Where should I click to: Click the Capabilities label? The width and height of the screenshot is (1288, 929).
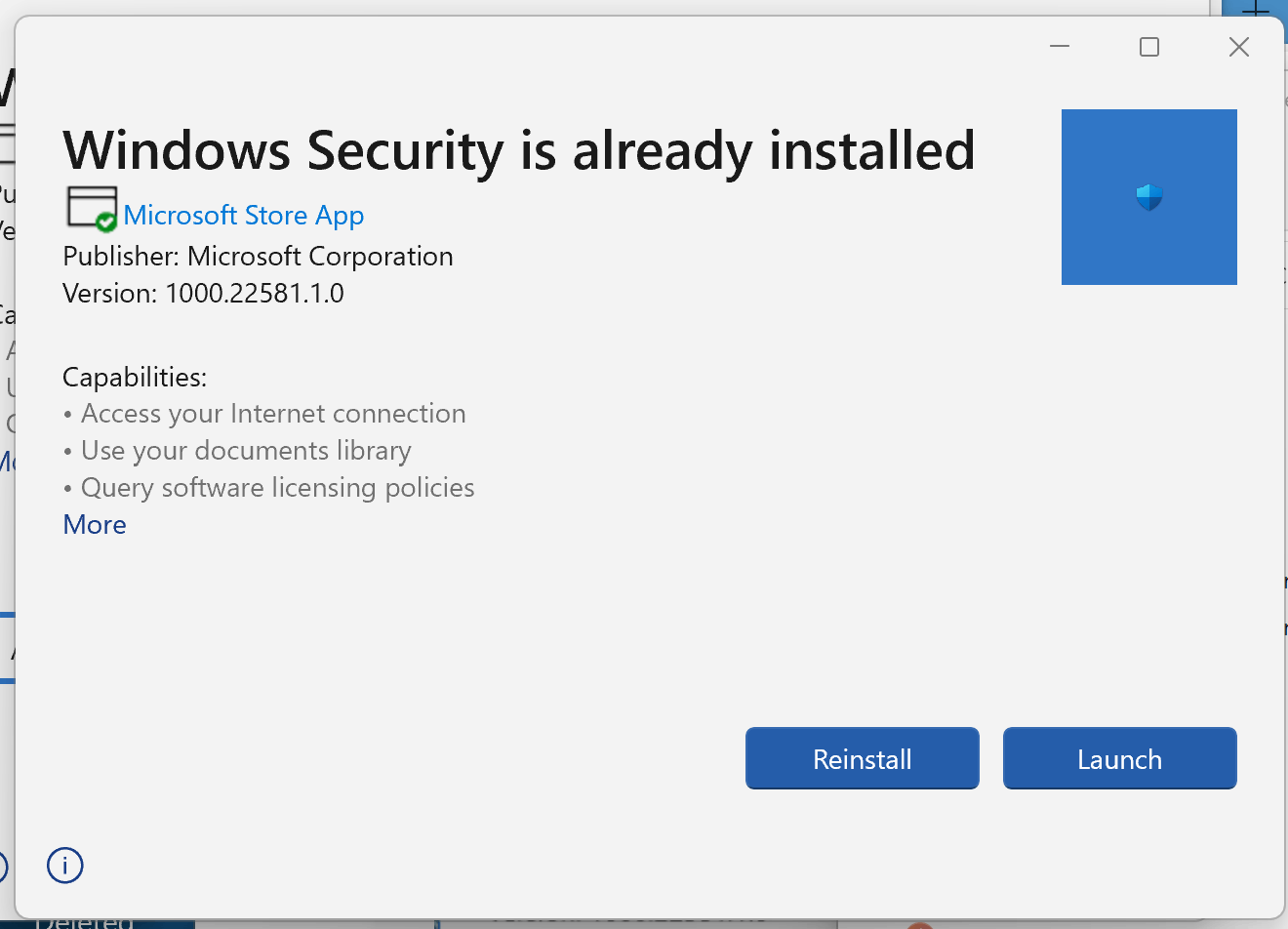pyautogui.click(x=135, y=378)
